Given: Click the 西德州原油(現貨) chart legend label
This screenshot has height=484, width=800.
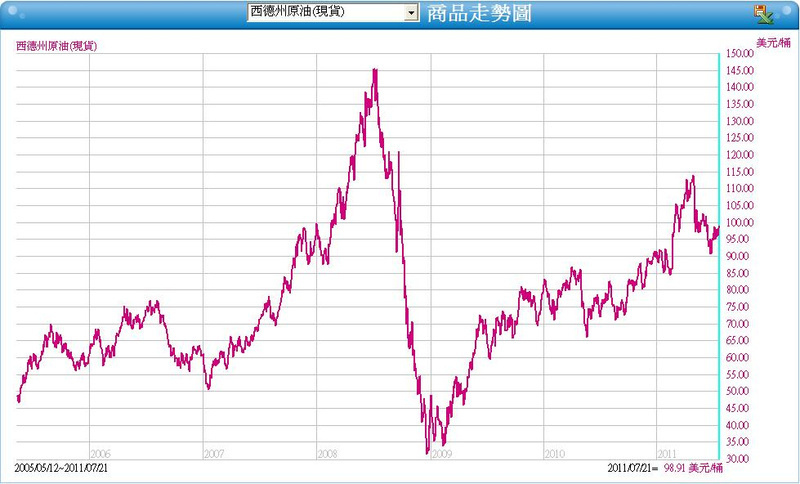Looking at the screenshot, I should [56, 46].
